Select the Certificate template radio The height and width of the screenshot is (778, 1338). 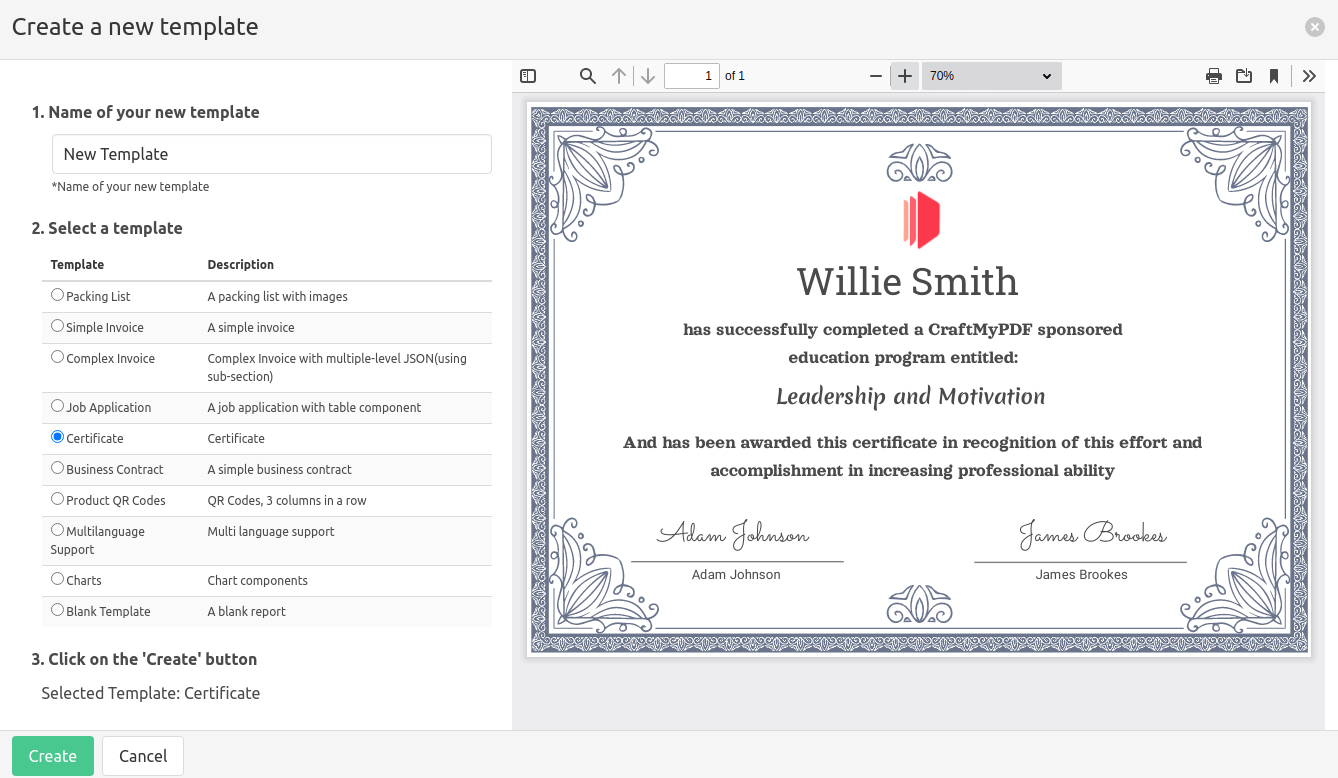click(57, 437)
